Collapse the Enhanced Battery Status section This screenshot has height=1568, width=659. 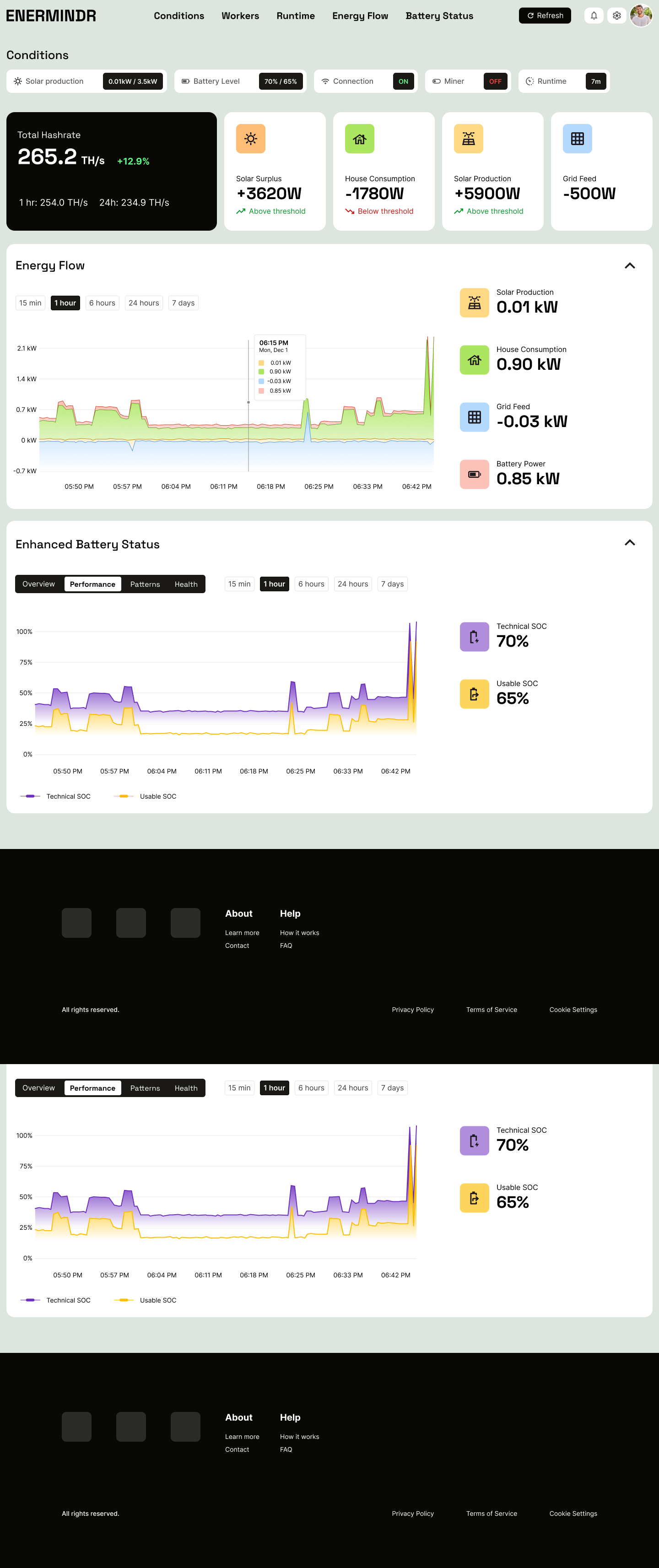click(x=630, y=543)
